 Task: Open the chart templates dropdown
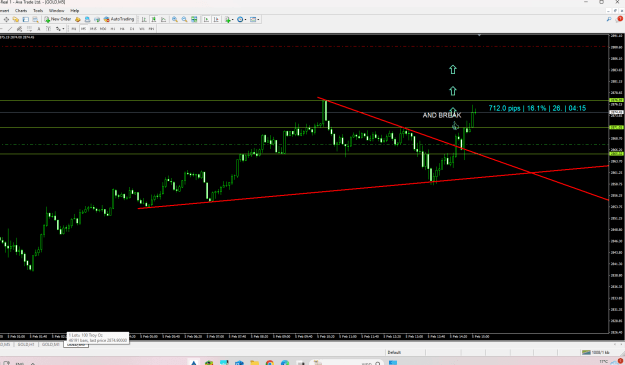tap(255, 20)
